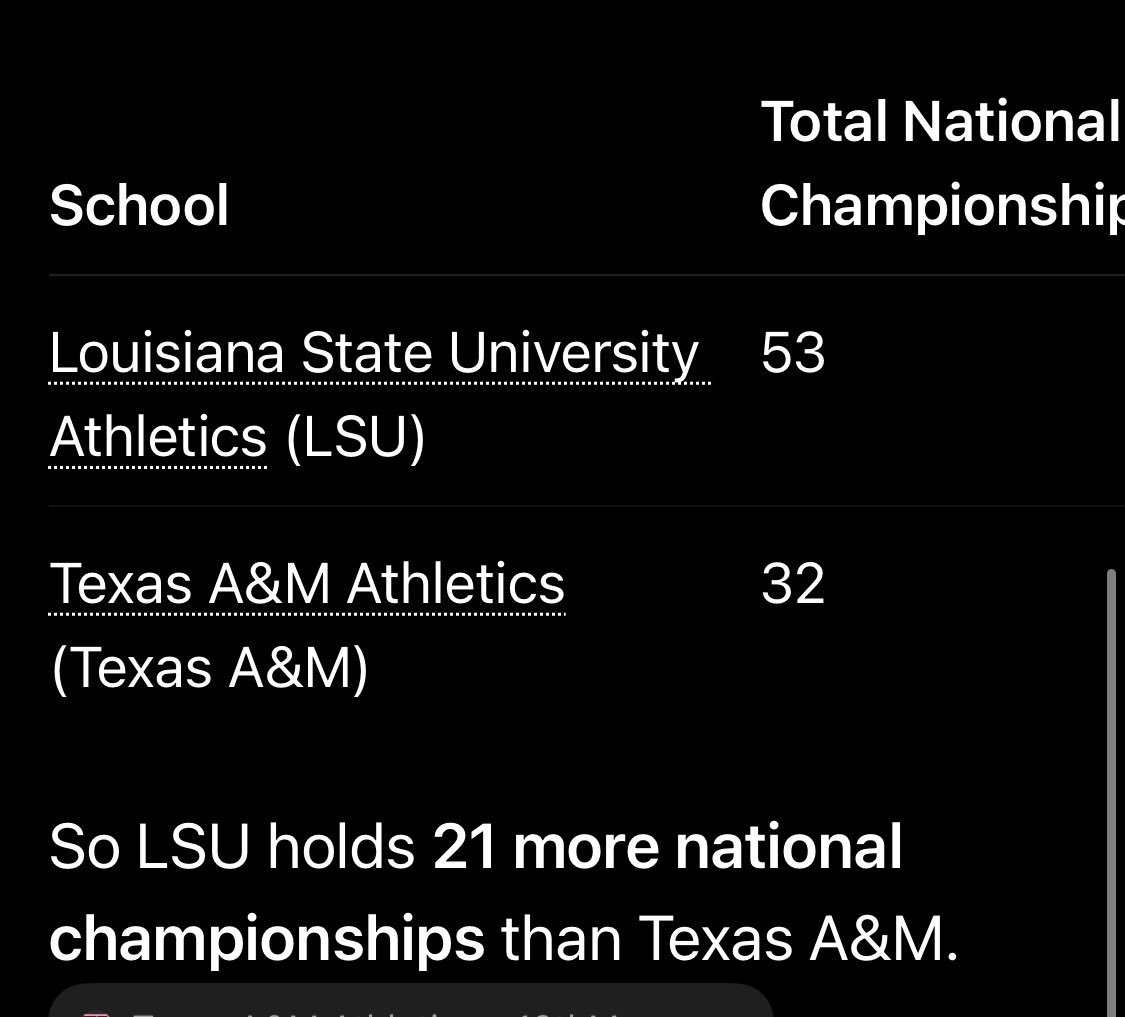
Task: Click the 'than Texas A&M.' text
Action: tap(730, 939)
